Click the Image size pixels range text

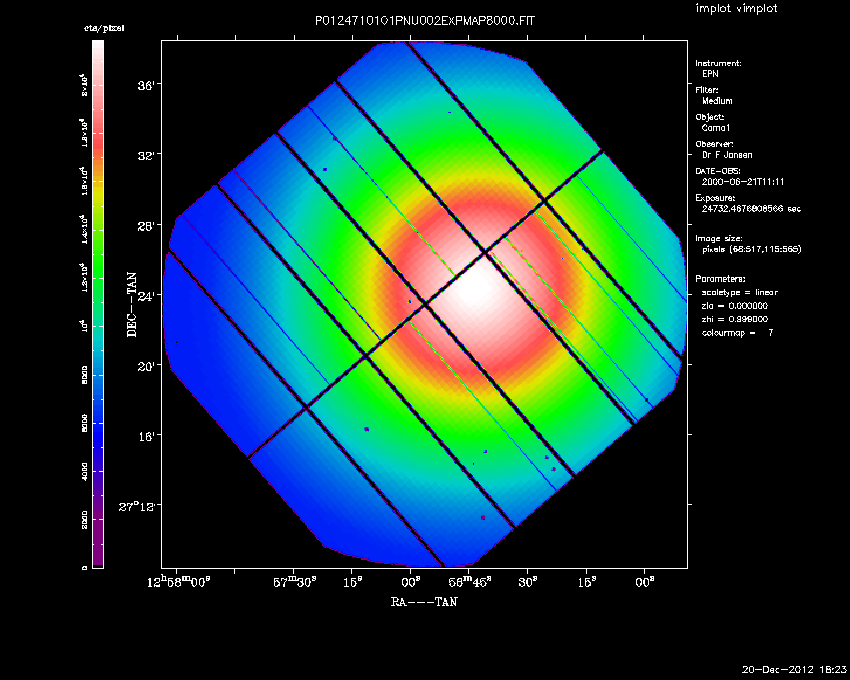748,249
